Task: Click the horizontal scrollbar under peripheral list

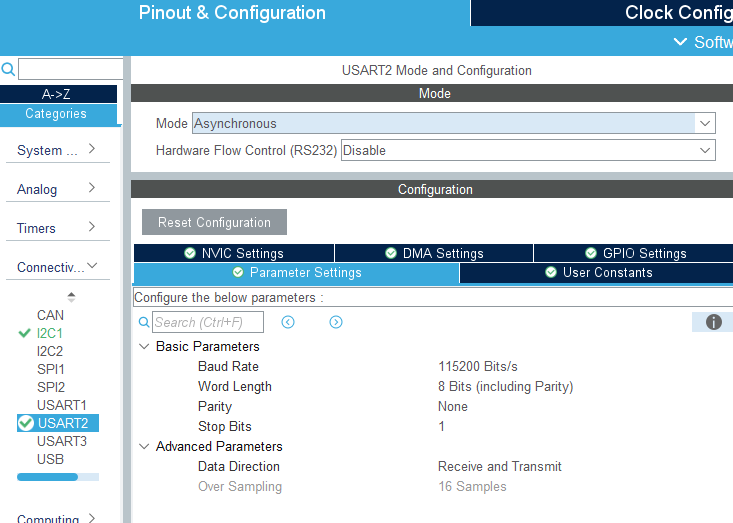Action: click(58, 477)
